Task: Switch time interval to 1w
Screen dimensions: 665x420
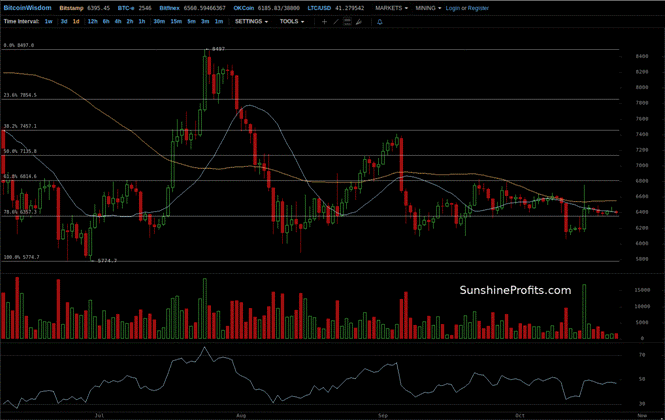Action: coord(49,21)
